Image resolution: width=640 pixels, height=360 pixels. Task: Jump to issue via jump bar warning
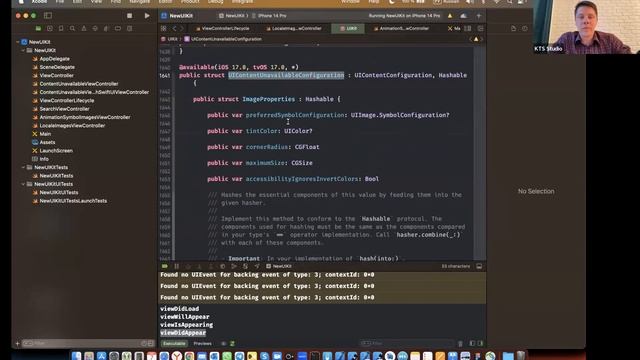pos(476,39)
